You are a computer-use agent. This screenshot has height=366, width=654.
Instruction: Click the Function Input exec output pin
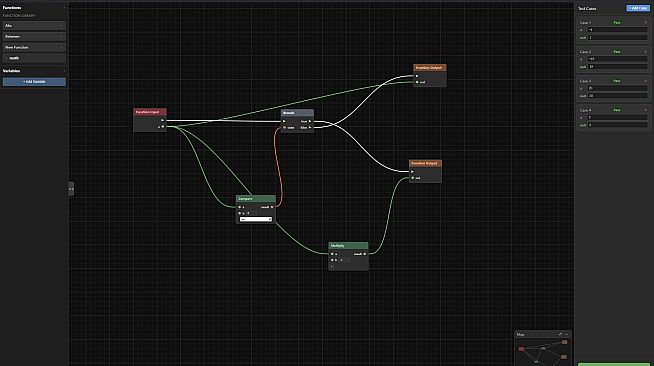click(x=163, y=120)
